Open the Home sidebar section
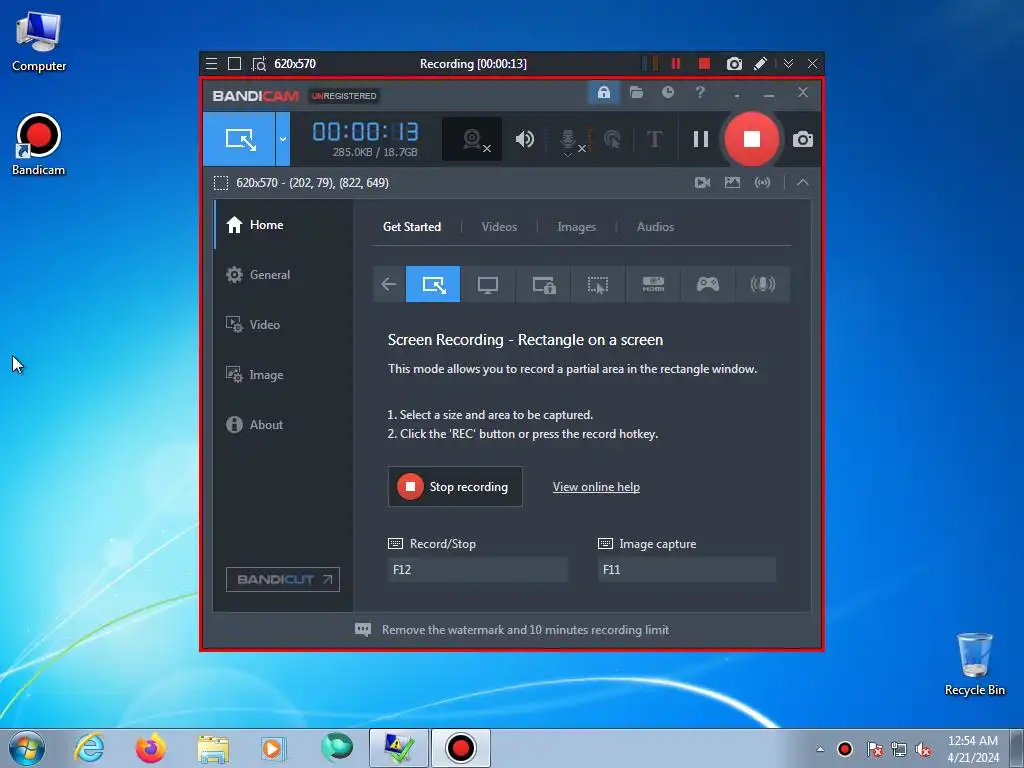 point(283,225)
